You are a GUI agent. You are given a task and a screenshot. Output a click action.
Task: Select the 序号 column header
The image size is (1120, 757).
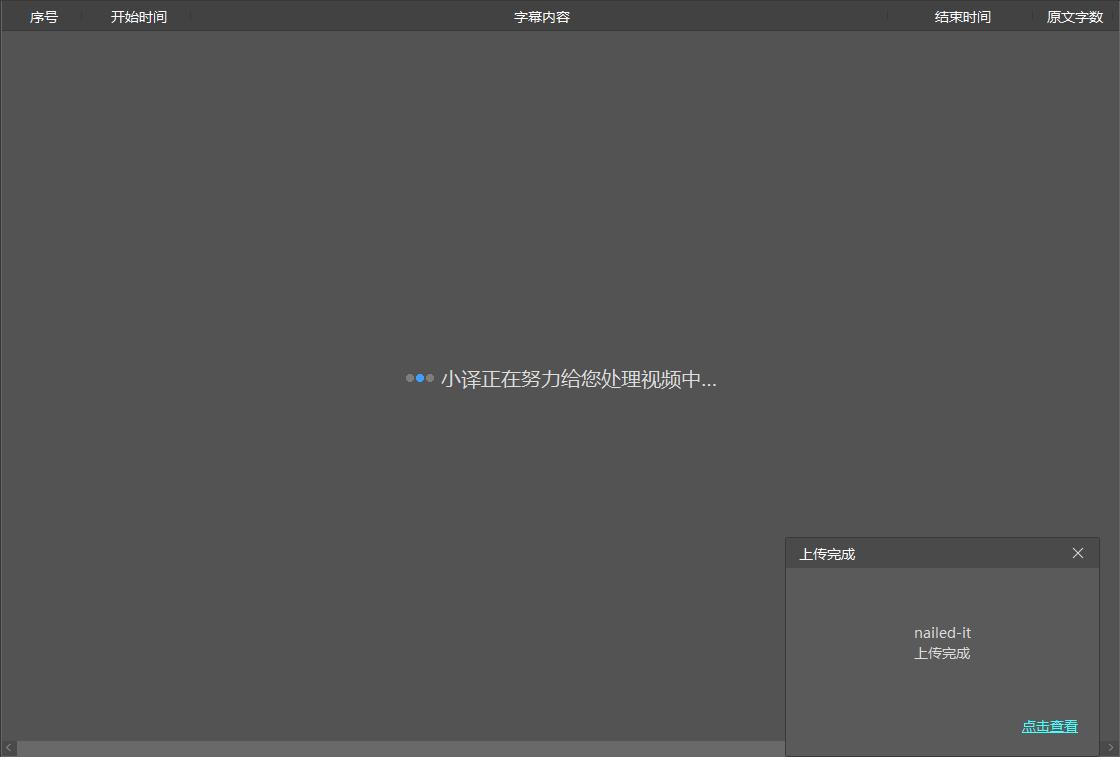click(43, 17)
